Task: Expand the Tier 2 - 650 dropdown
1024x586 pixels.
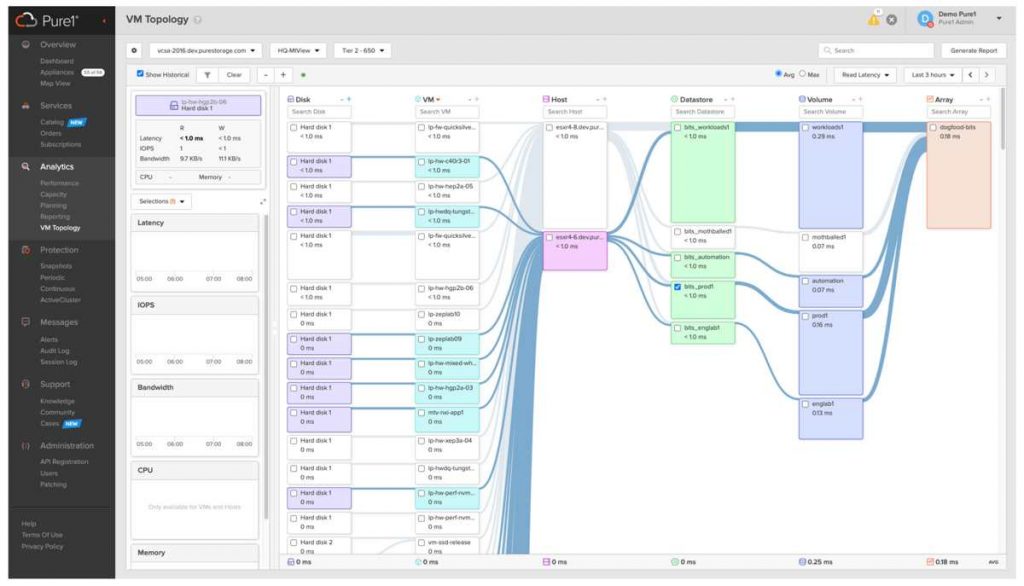Action: coord(362,50)
